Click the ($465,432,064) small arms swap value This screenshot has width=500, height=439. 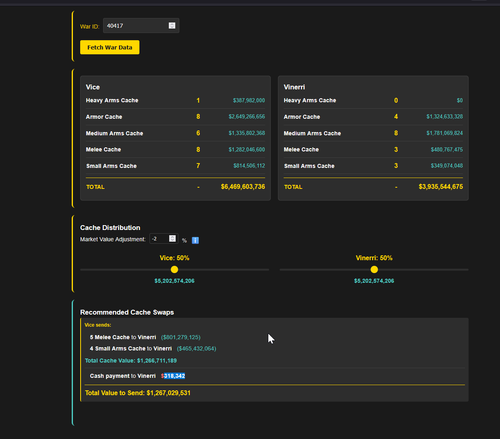196,349
